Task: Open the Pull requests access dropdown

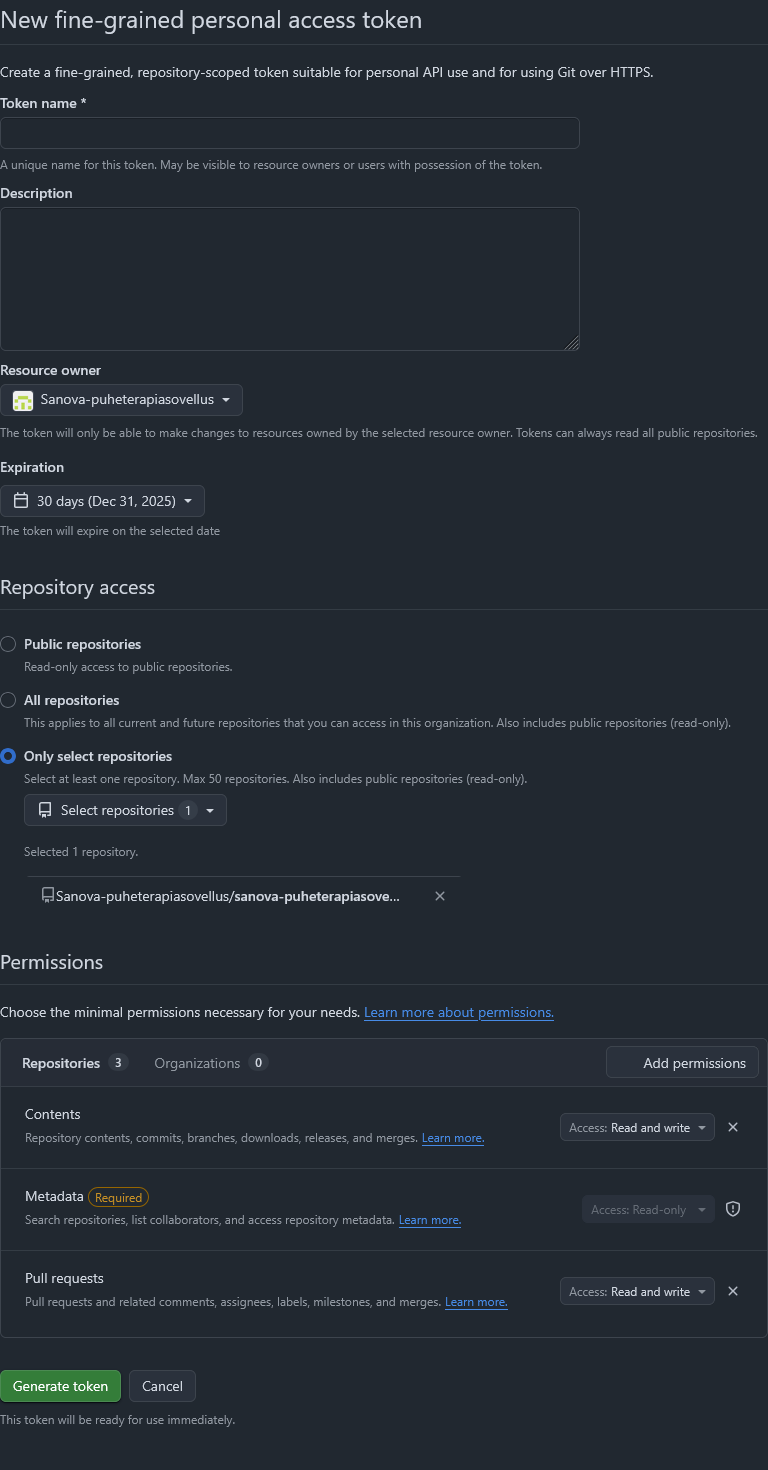Action: point(637,1291)
